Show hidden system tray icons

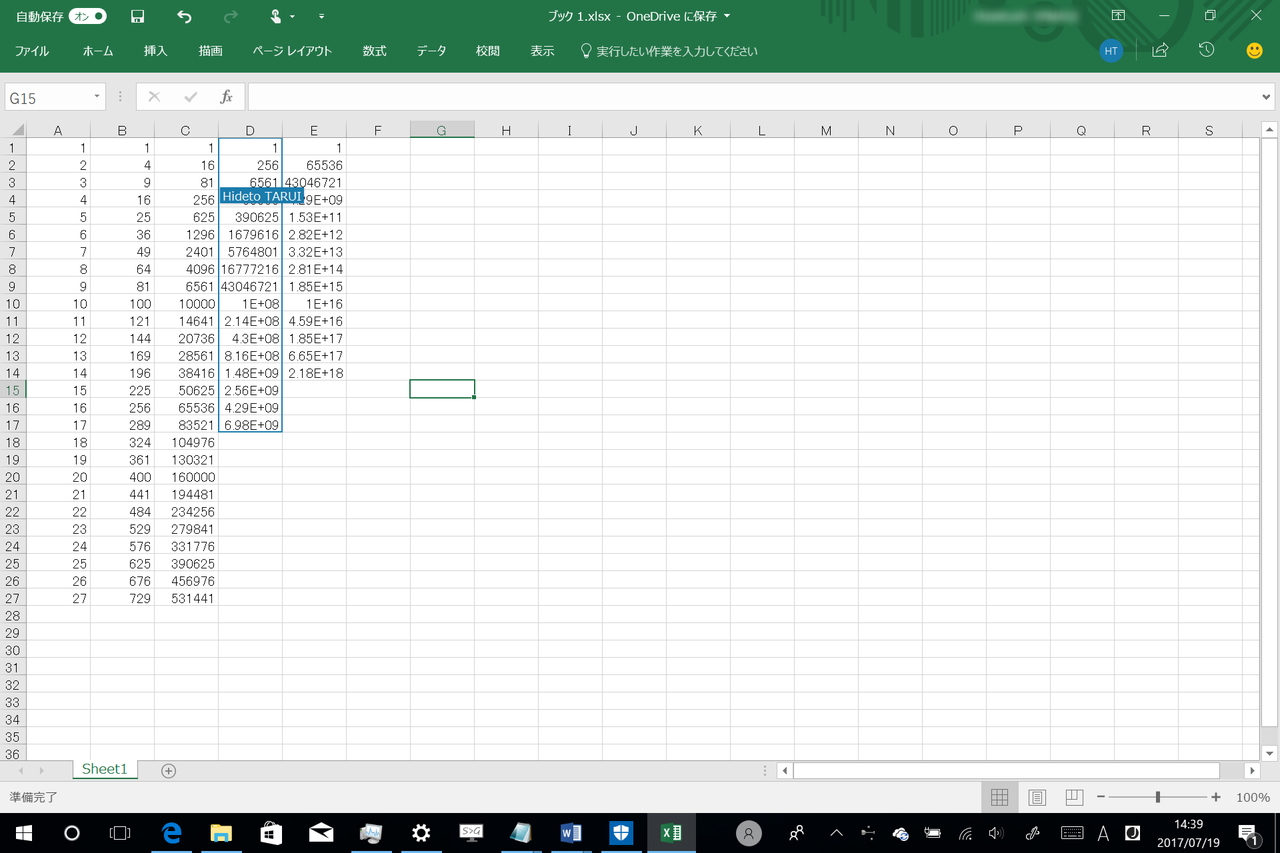click(836, 833)
